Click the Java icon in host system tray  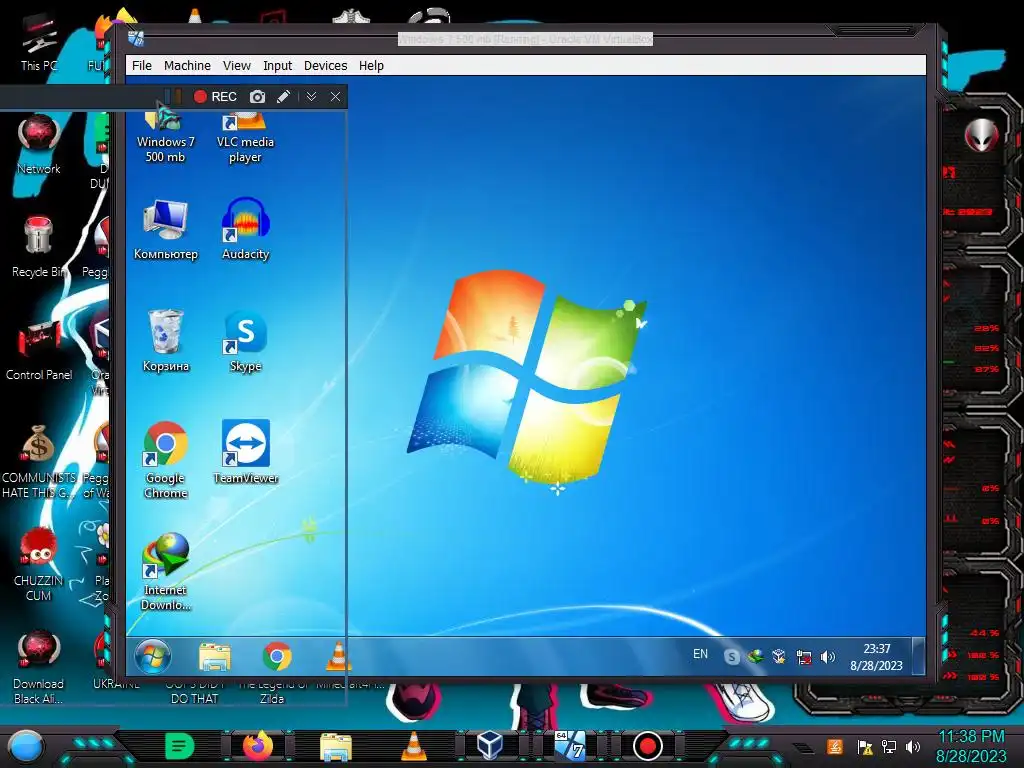tap(835, 746)
